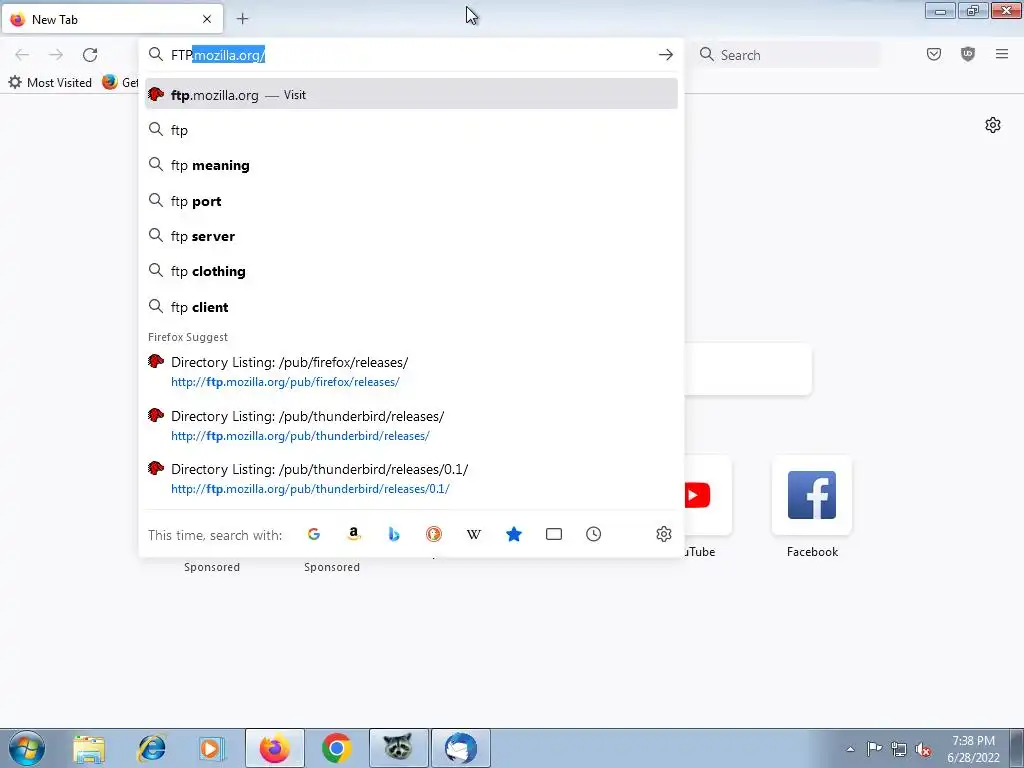Screen dimensions: 1024x768
Task: Open the Firefox hamburger menu
Action: click(1002, 55)
